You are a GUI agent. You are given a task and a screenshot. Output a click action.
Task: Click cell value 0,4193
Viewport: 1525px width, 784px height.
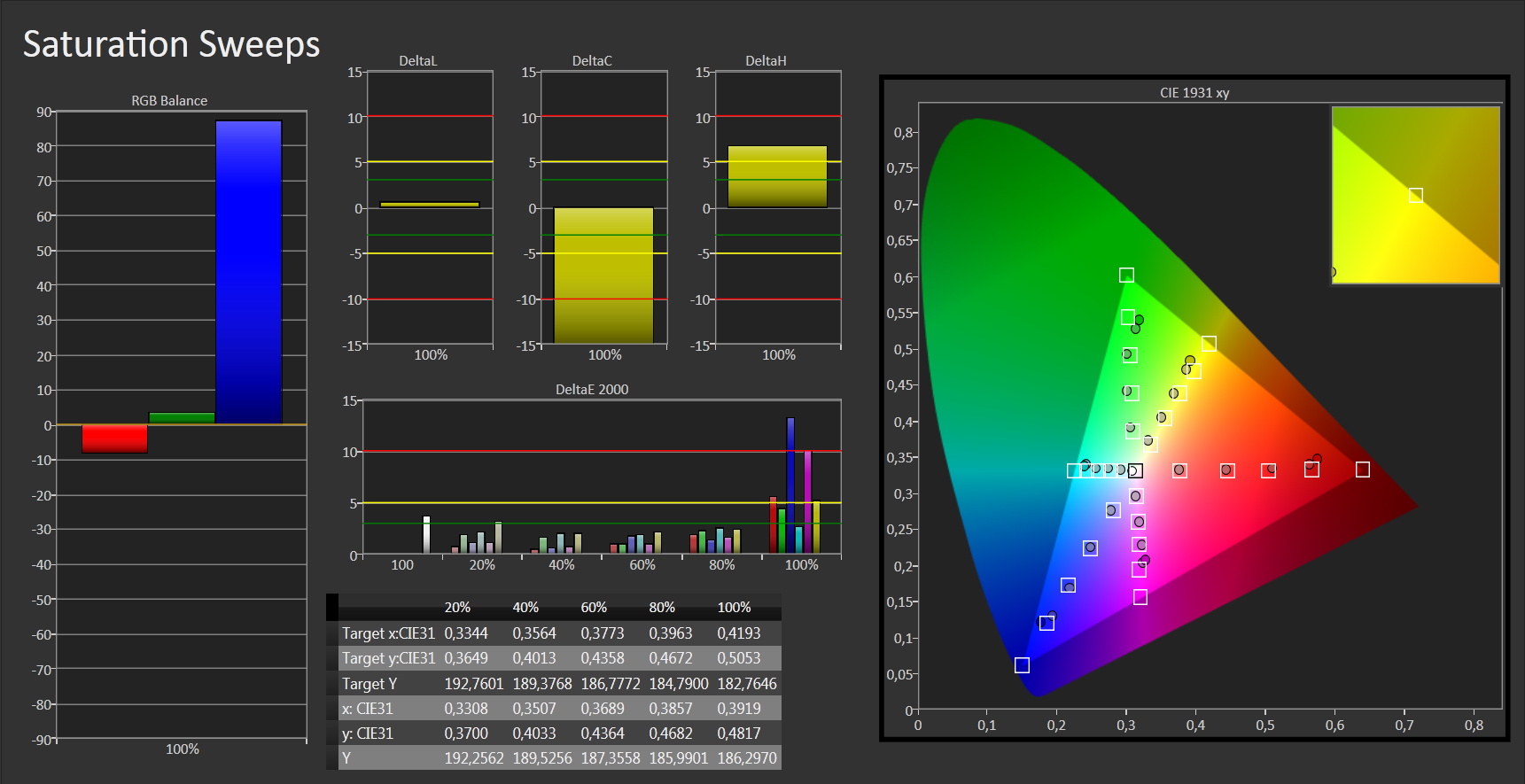(x=739, y=633)
